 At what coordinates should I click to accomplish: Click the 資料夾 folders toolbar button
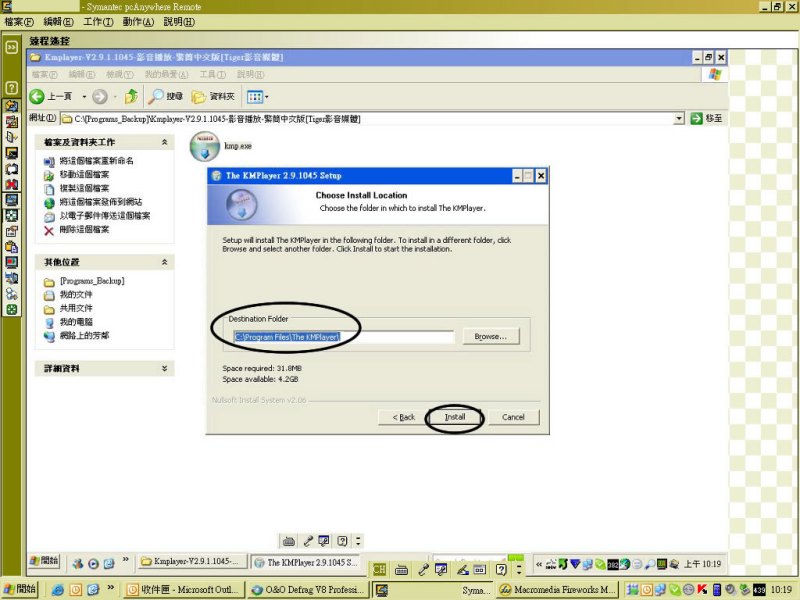[x=213, y=96]
